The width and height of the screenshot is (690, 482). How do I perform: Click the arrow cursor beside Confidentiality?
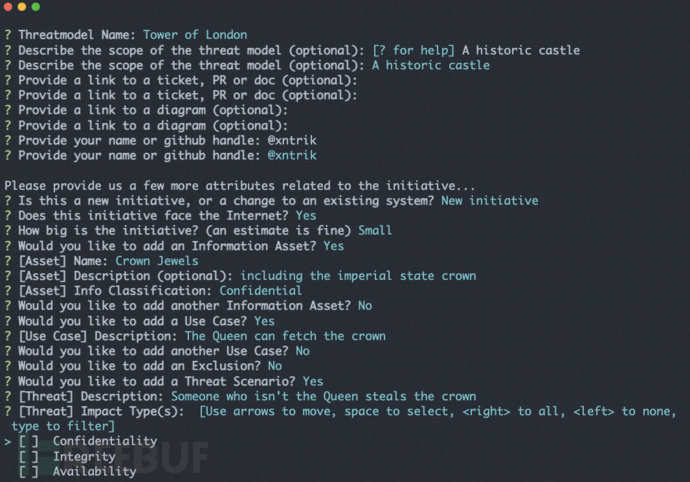point(8,441)
